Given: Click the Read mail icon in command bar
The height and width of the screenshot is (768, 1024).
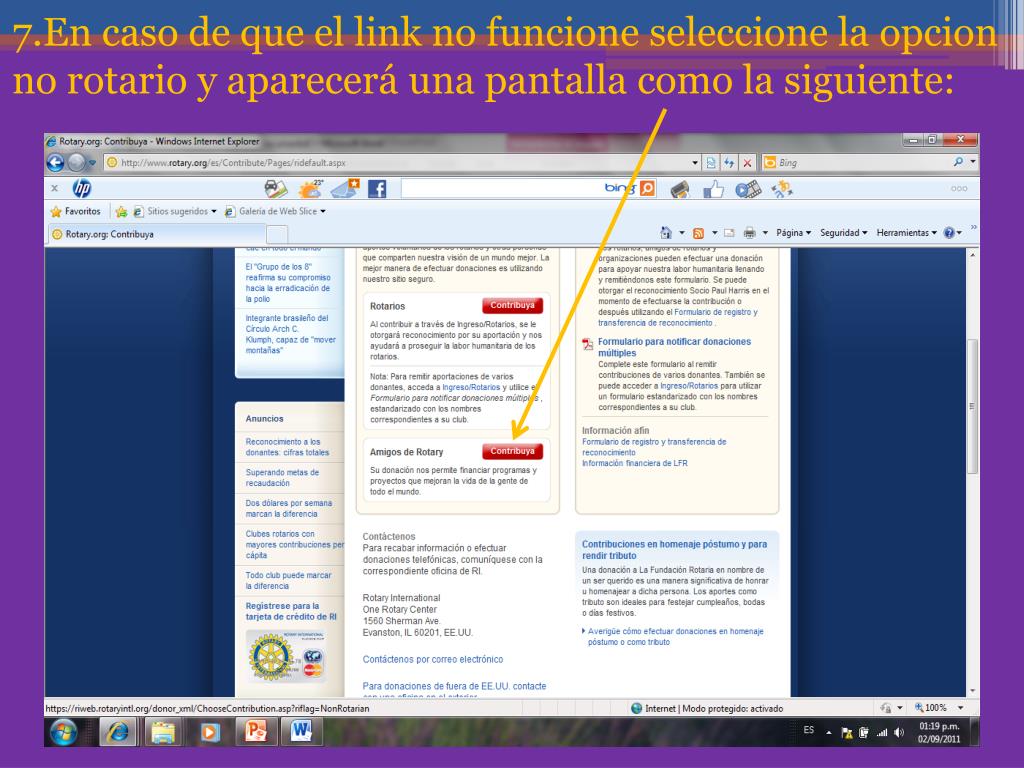Looking at the screenshot, I should [x=729, y=232].
